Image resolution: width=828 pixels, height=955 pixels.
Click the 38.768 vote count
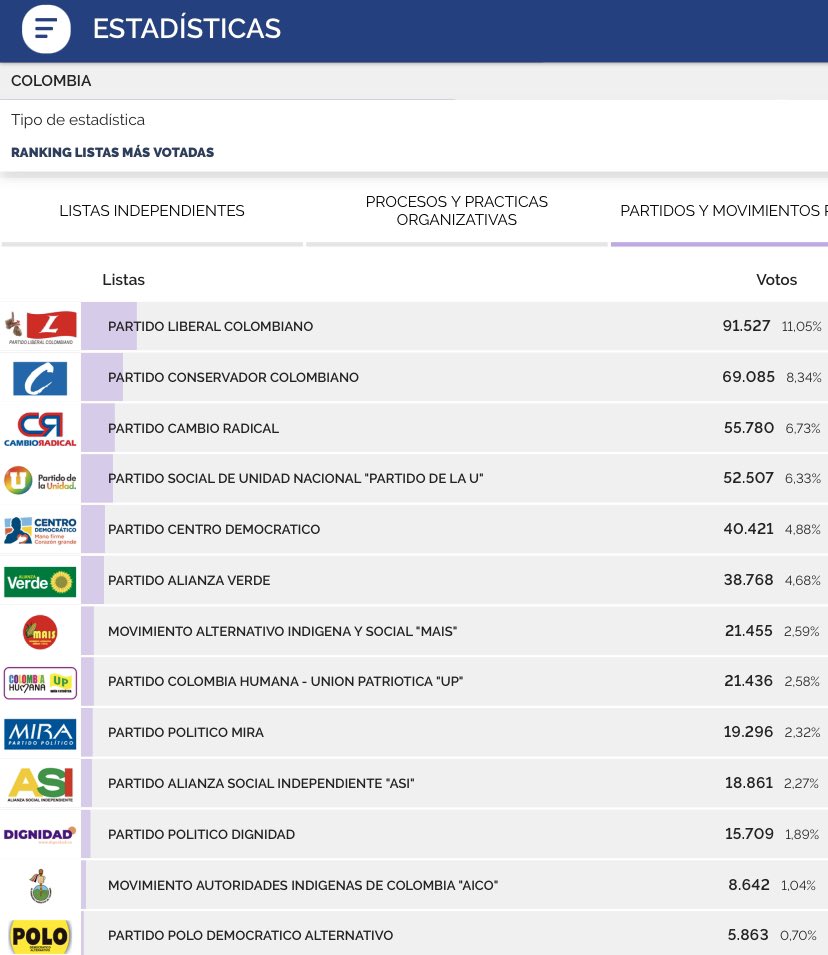click(748, 580)
